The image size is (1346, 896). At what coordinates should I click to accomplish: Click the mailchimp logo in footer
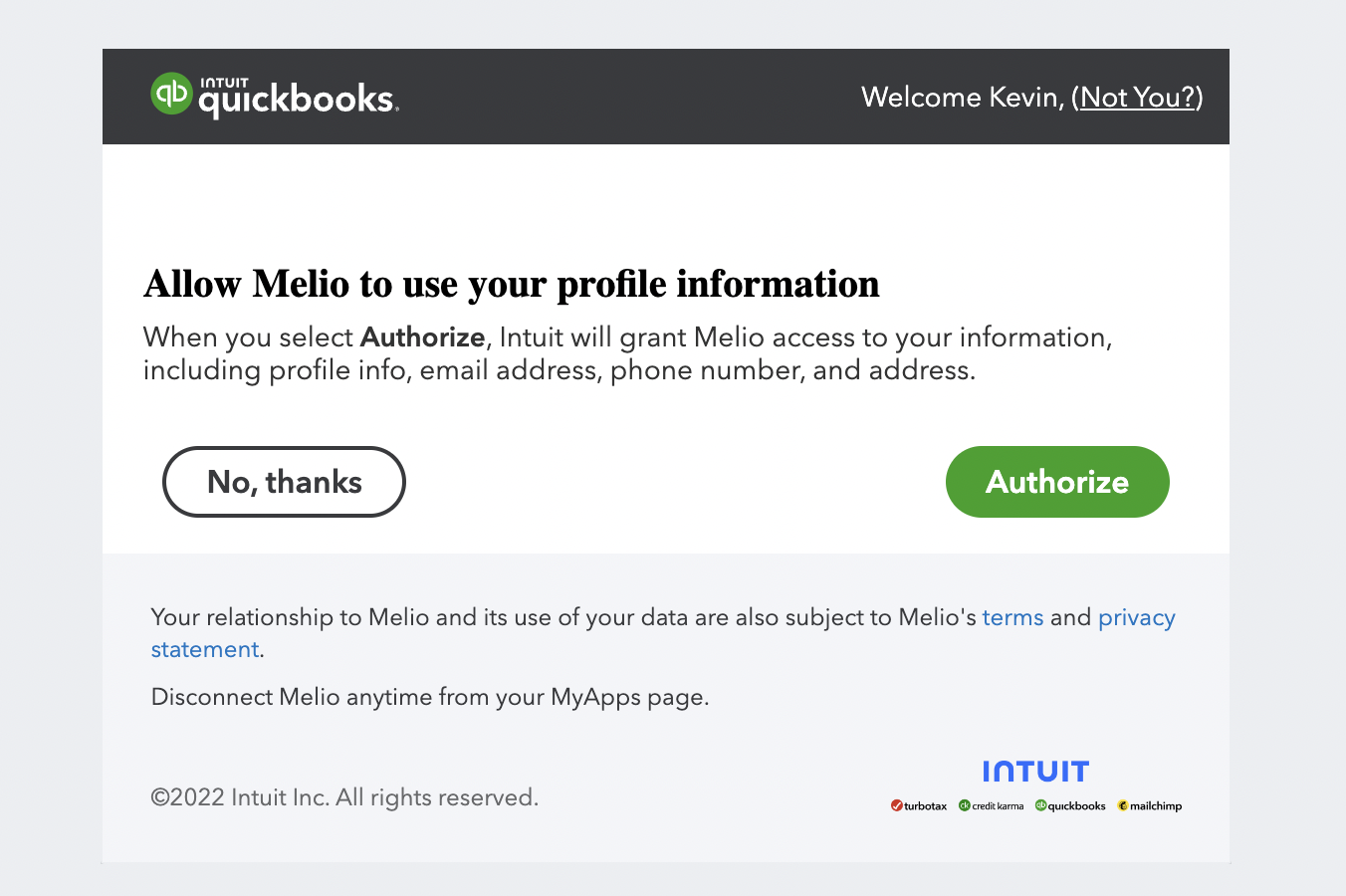[x=1149, y=806]
